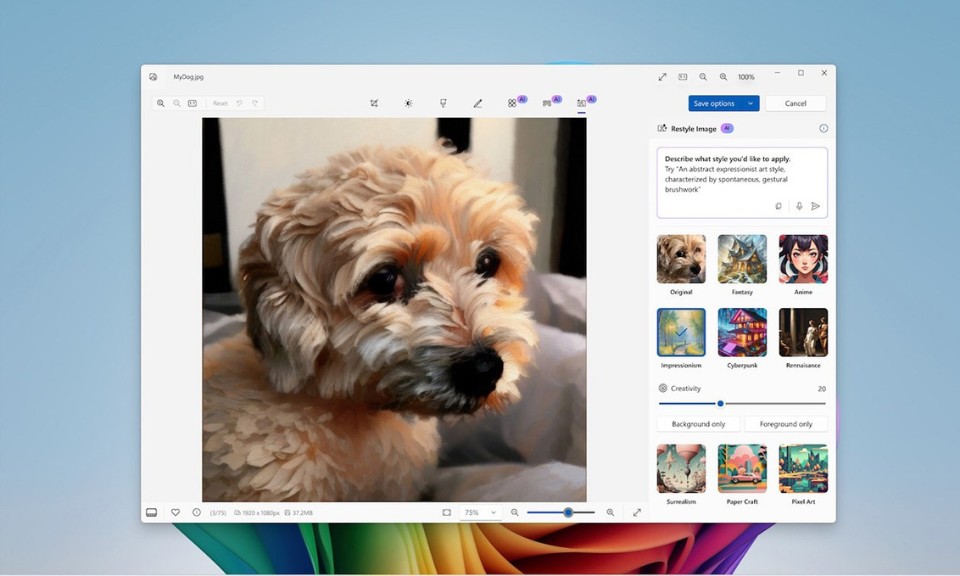960x576 pixels.
Task: Open the image Adjustment tool
Action: 407,103
